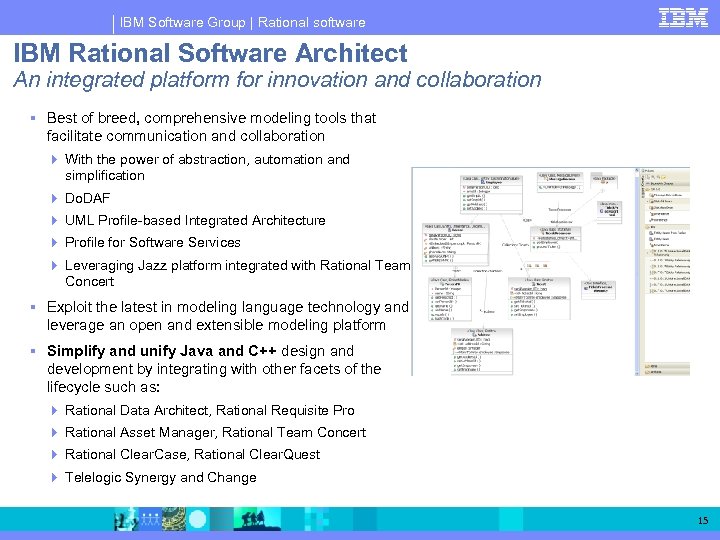Click the 'Profile for Software Services' line
The image size is (720, 540).
click(152, 242)
